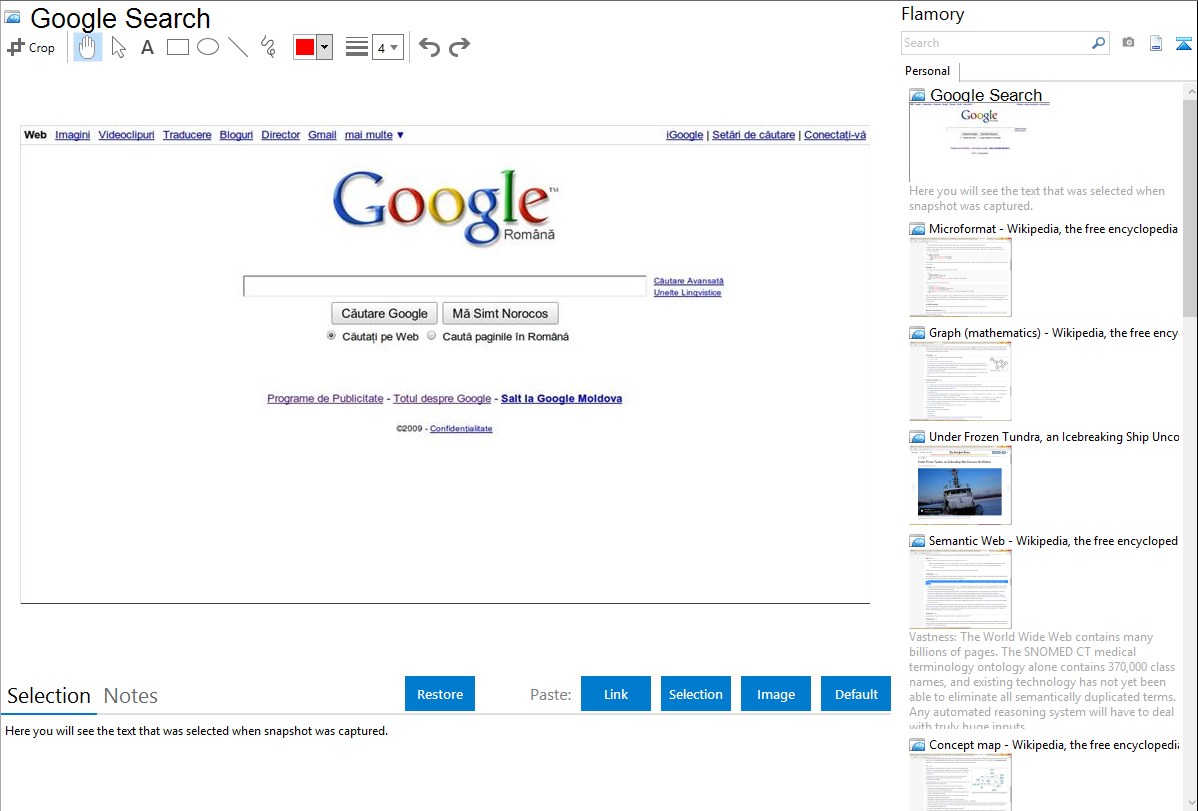Click the line thickness icon
This screenshot has width=1198, height=811.
coord(356,47)
